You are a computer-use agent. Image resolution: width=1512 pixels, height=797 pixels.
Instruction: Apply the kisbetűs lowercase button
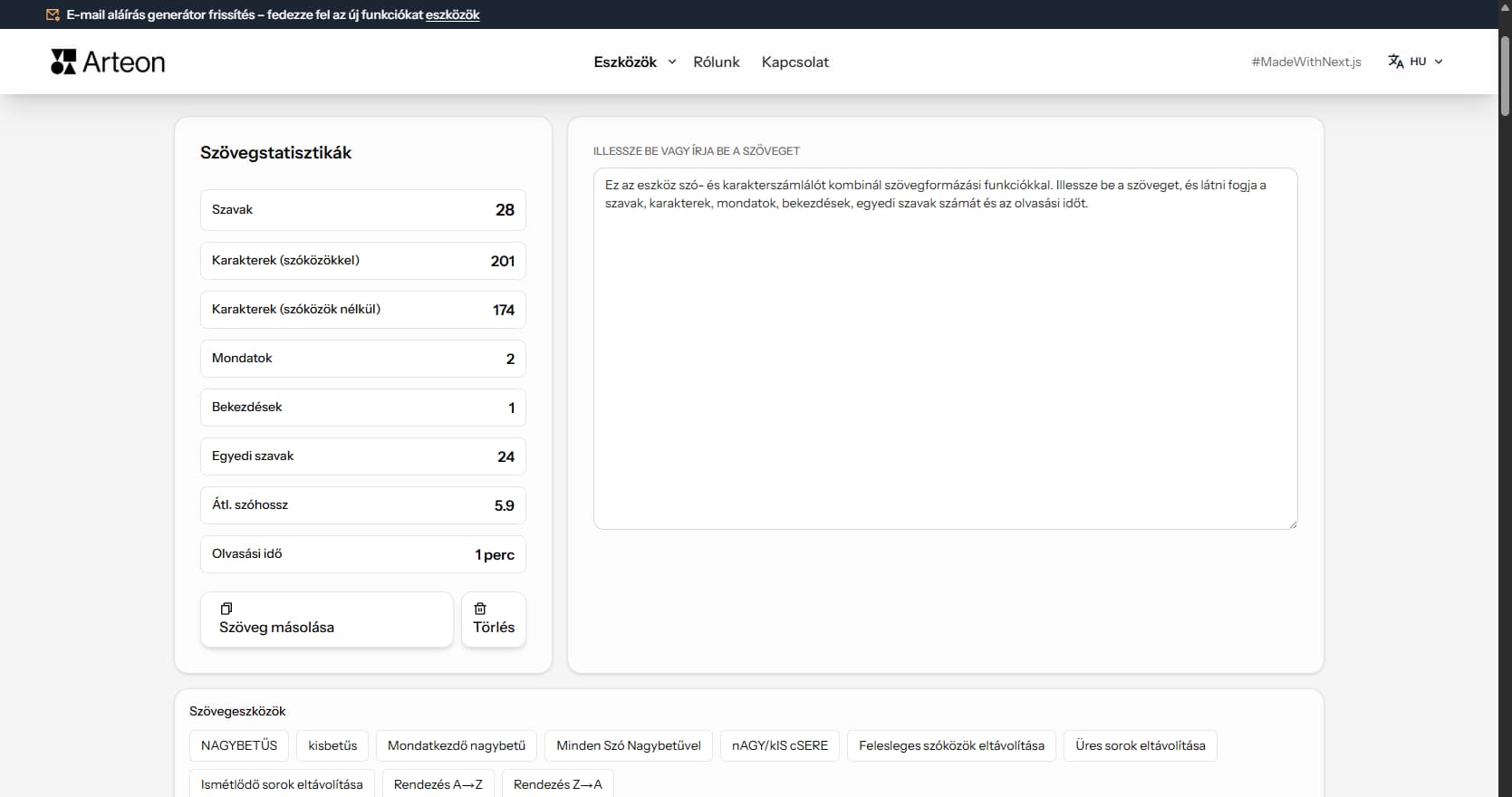tap(332, 745)
